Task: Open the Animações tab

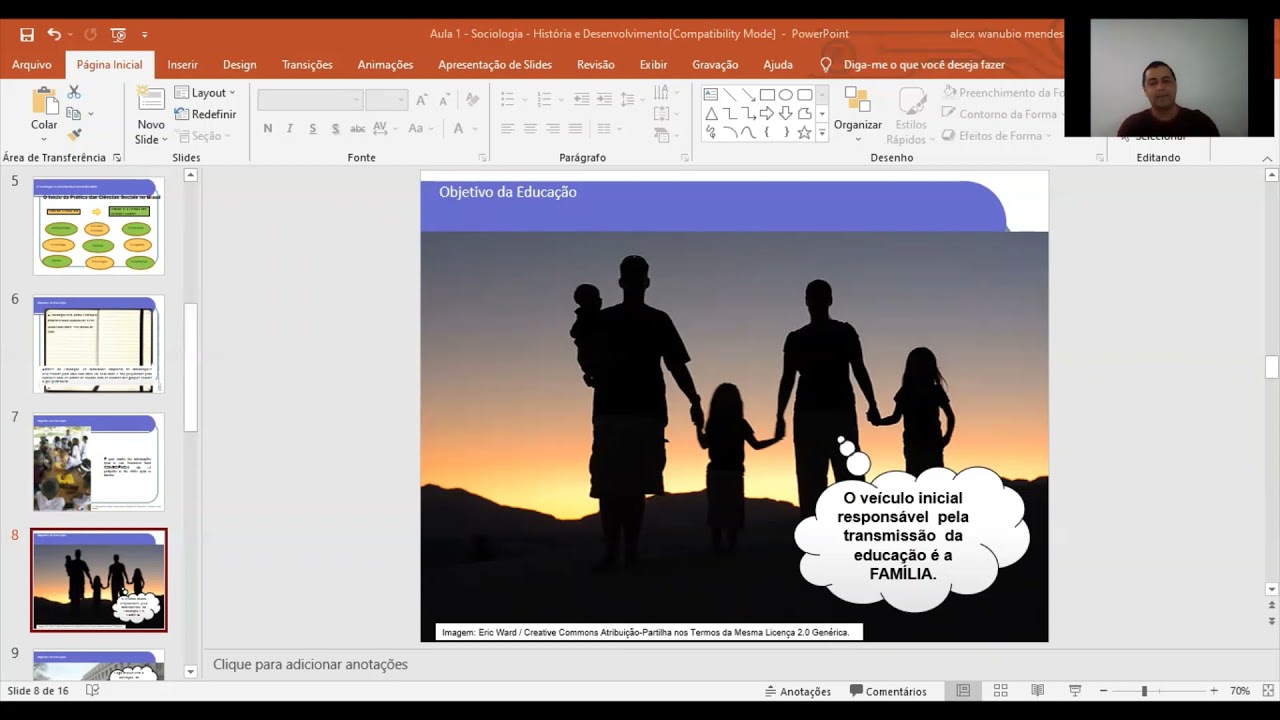Action: pyautogui.click(x=385, y=65)
